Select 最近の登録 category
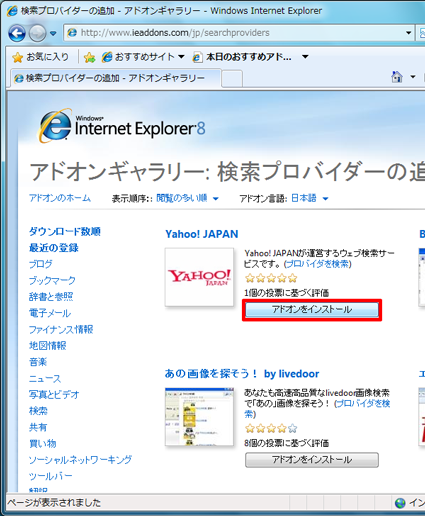The height and width of the screenshot is (516, 425). click(x=54, y=248)
